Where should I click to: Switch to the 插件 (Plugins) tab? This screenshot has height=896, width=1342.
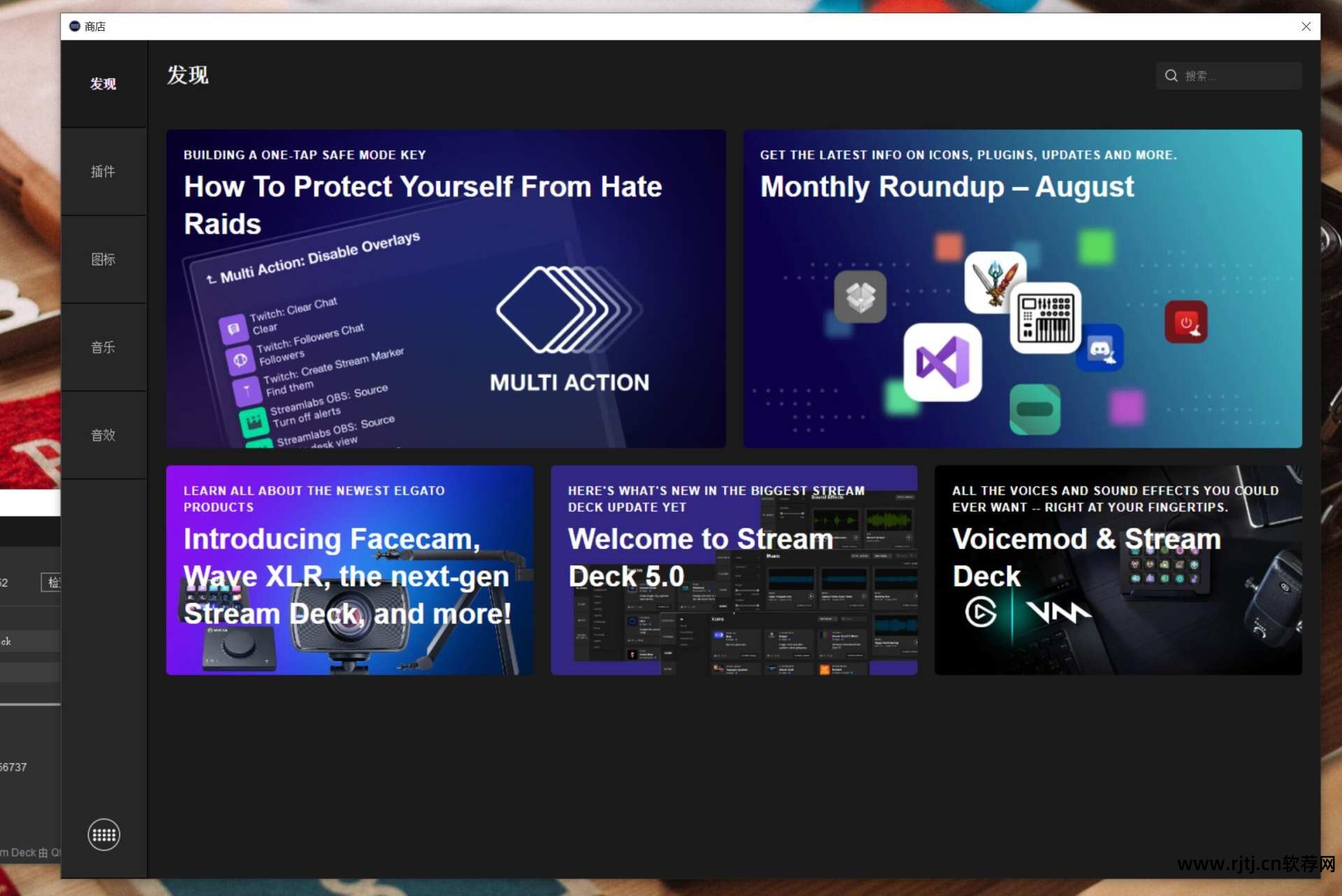(103, 171)
